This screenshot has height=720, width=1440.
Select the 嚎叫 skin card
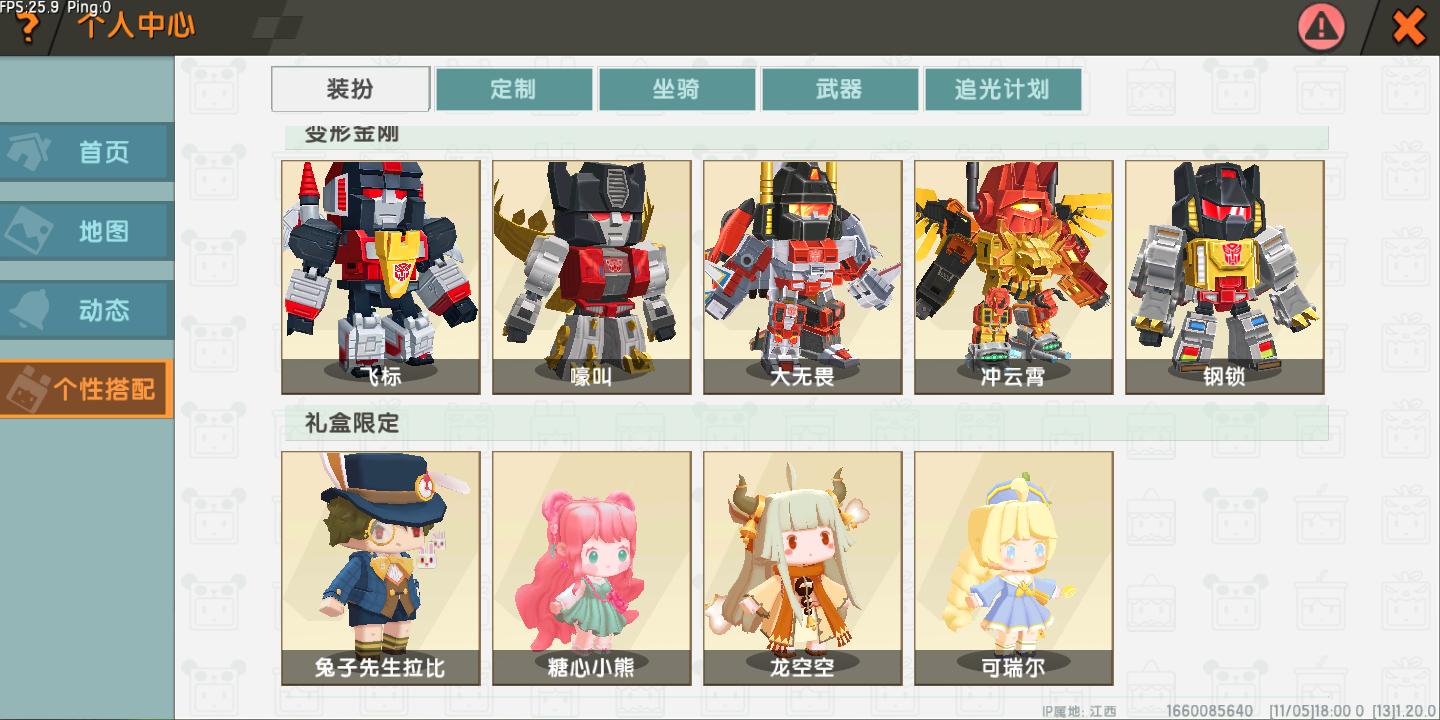tap(592, 277)
